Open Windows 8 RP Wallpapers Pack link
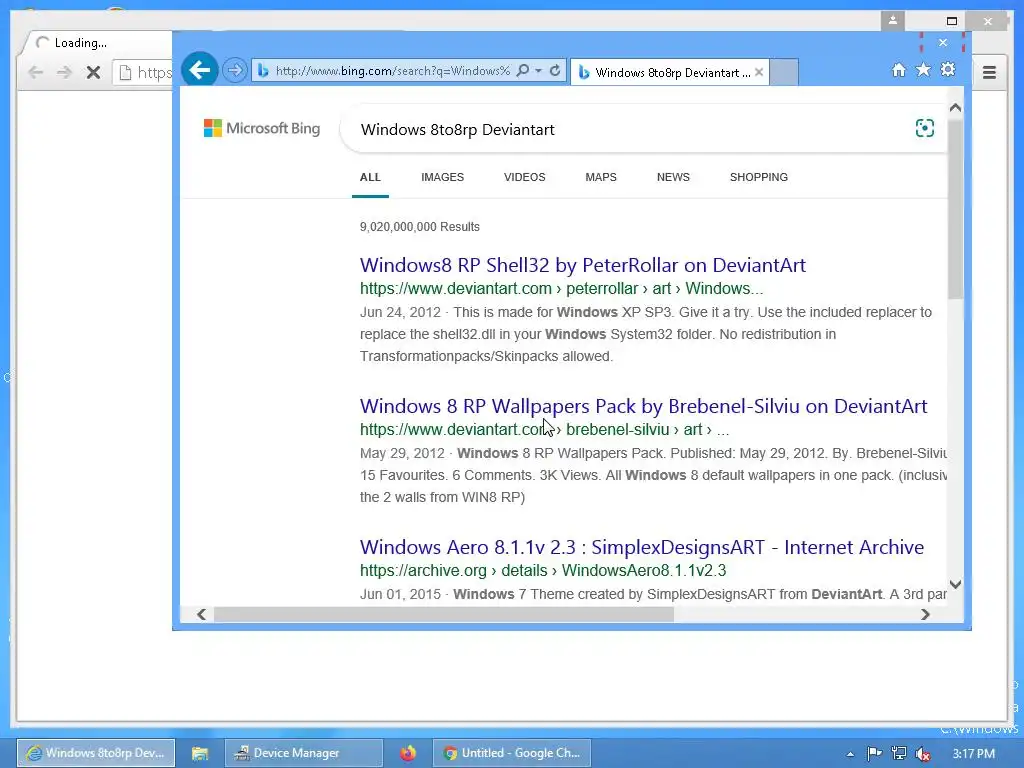Screen dimensions: 1024x768 643,406
